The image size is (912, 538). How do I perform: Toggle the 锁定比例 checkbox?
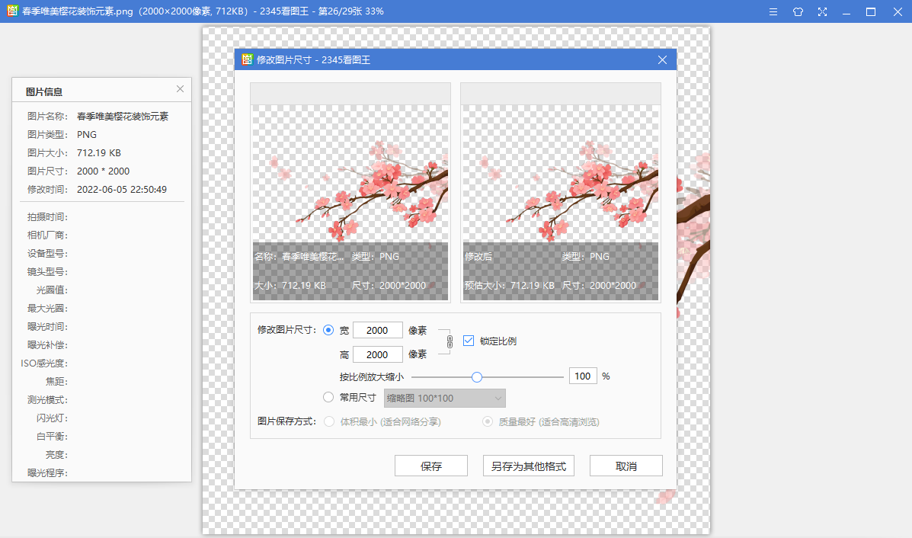pyautogui.click(x=469, y=341)
